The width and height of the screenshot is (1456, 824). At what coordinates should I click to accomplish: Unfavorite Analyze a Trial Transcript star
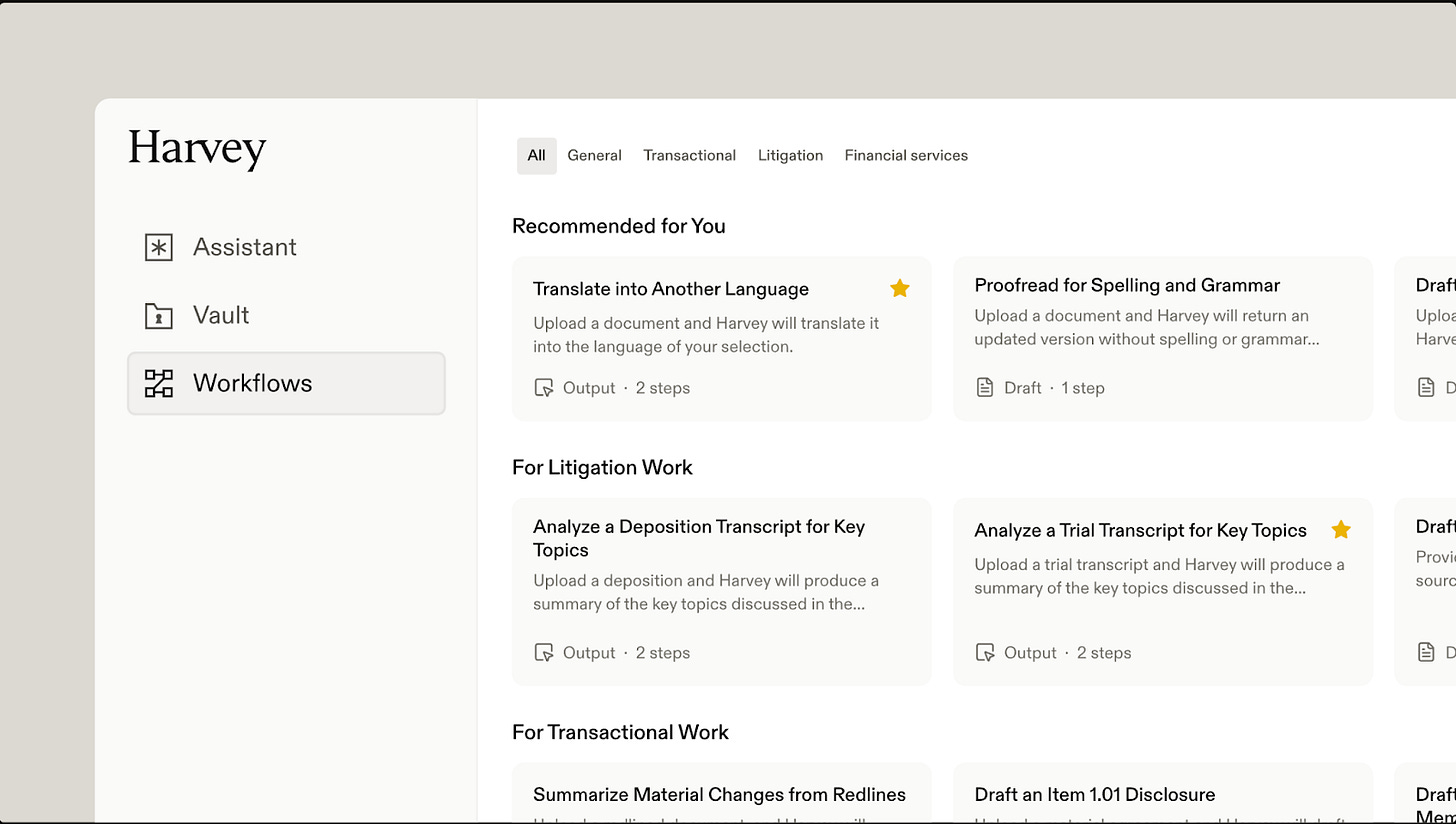click(1341, 529)
